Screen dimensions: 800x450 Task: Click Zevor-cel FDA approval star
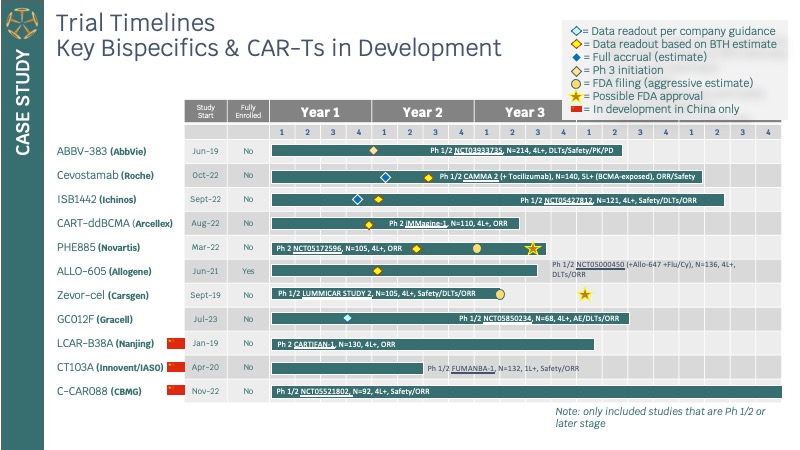[585, 294]
